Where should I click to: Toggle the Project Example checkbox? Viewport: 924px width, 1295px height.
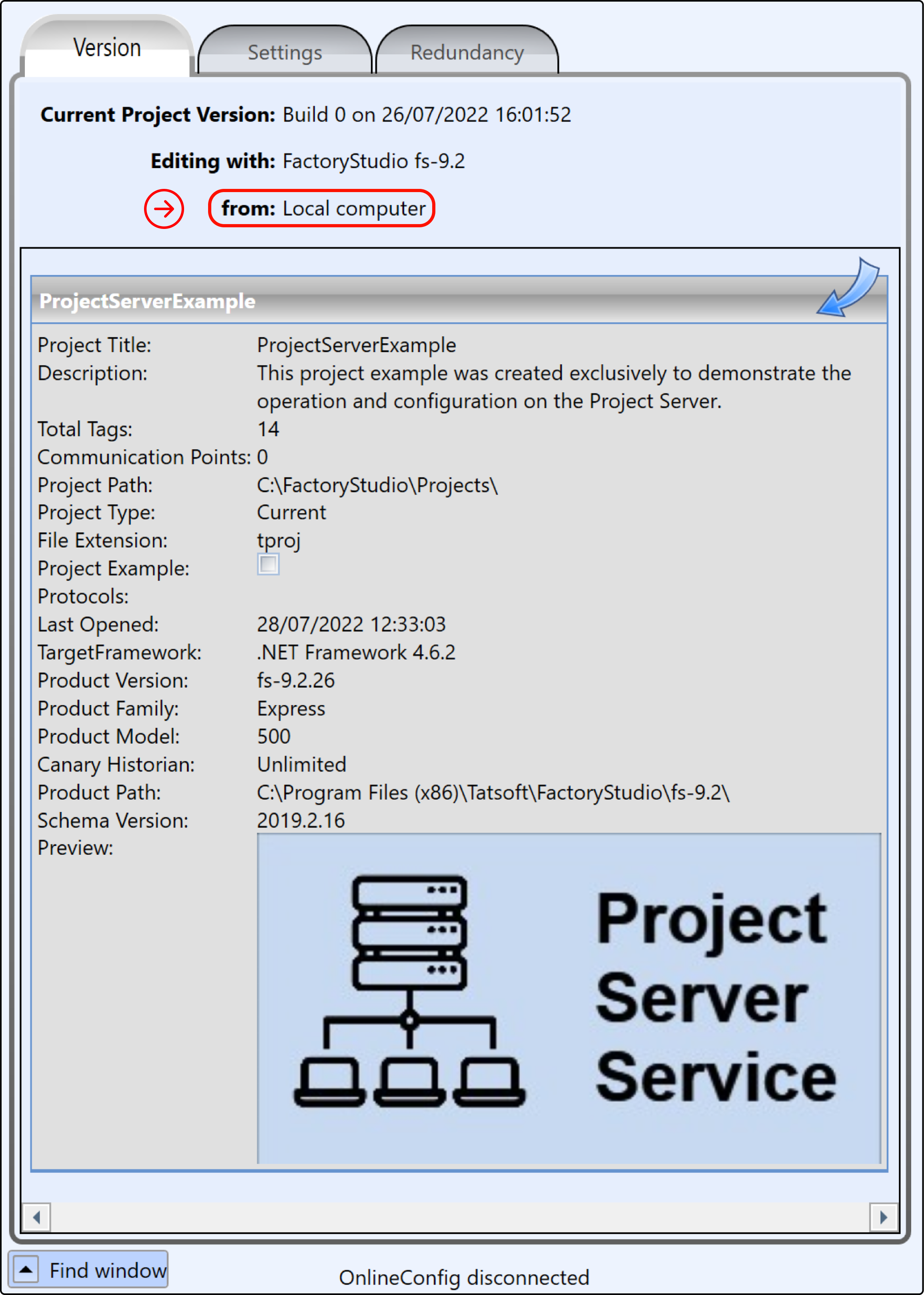268,564
